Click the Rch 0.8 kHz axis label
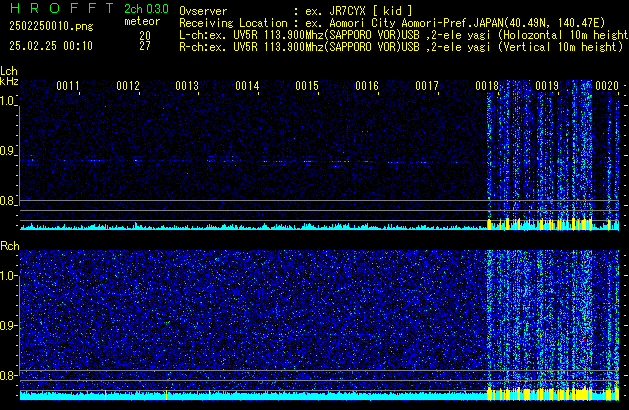 click(x=8, y=375)
